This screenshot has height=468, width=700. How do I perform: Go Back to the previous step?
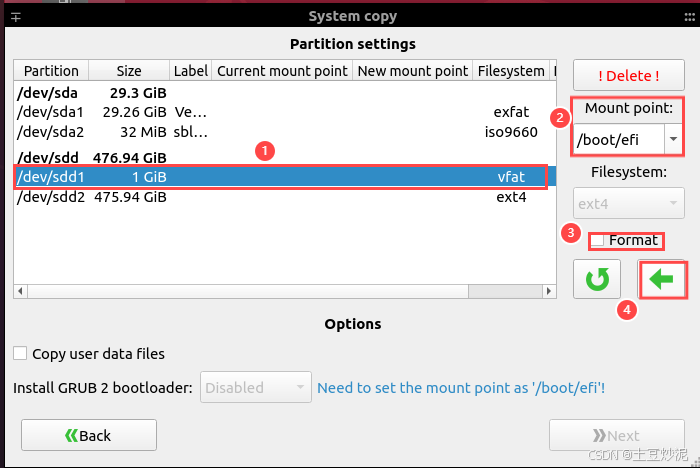coord(89,435)
